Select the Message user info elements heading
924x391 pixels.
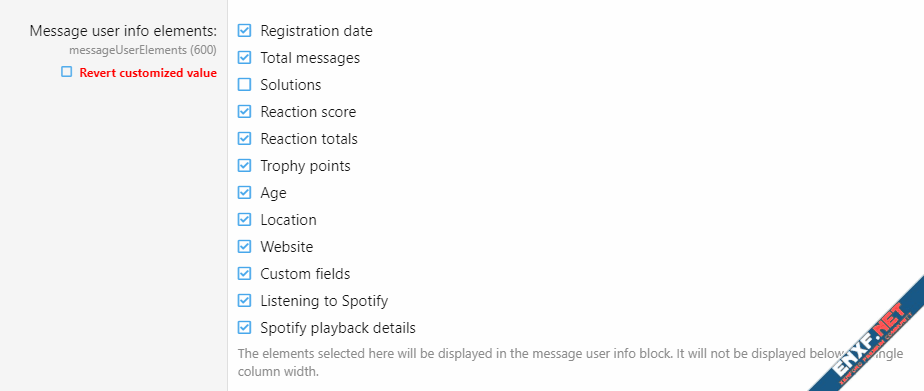123,31
